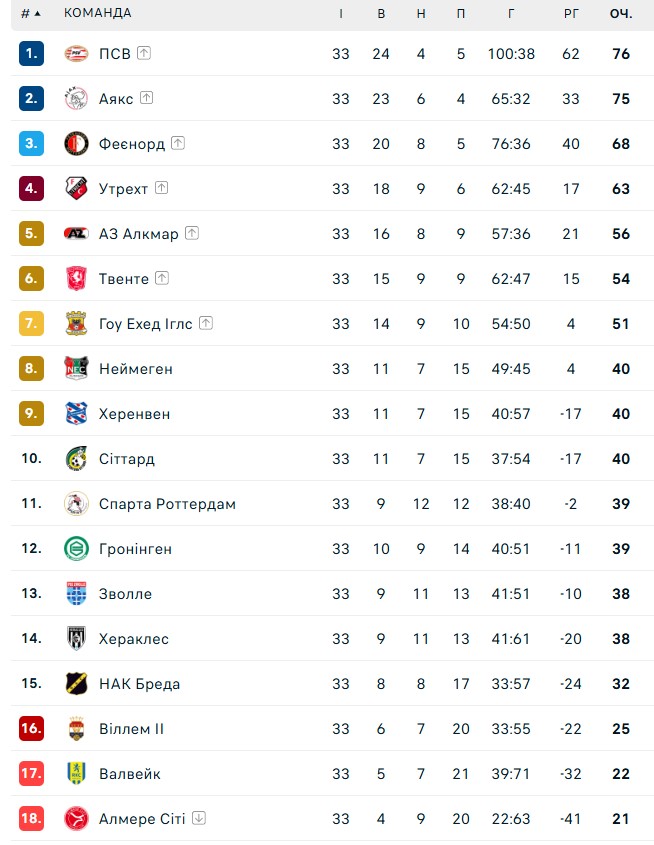Click the Ajax team crest
Image resolution: width=654 pixels, height=845 pixels.
pyautogui.click(x=76, y=99)
